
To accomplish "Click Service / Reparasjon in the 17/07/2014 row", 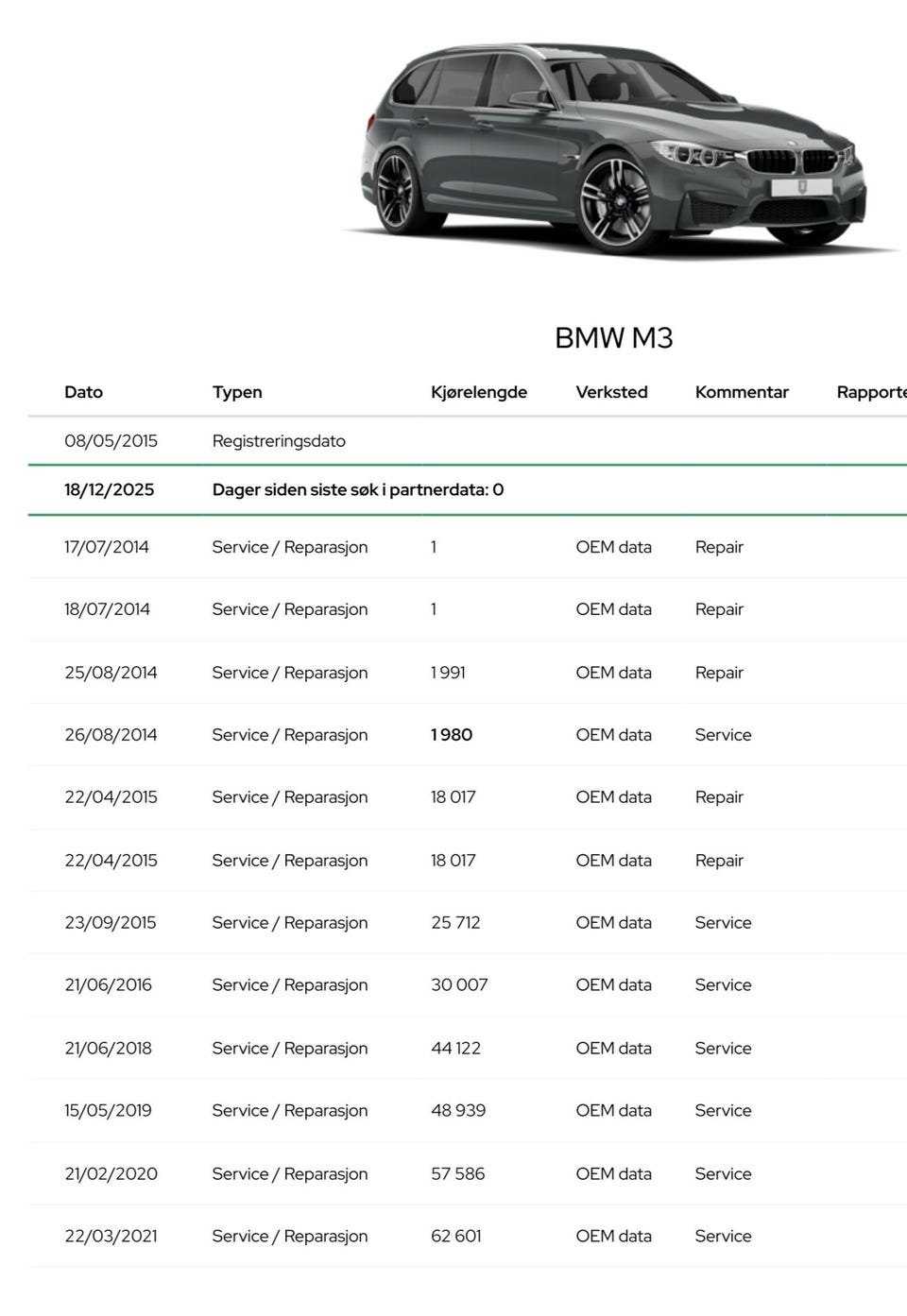I will point(290,547).
